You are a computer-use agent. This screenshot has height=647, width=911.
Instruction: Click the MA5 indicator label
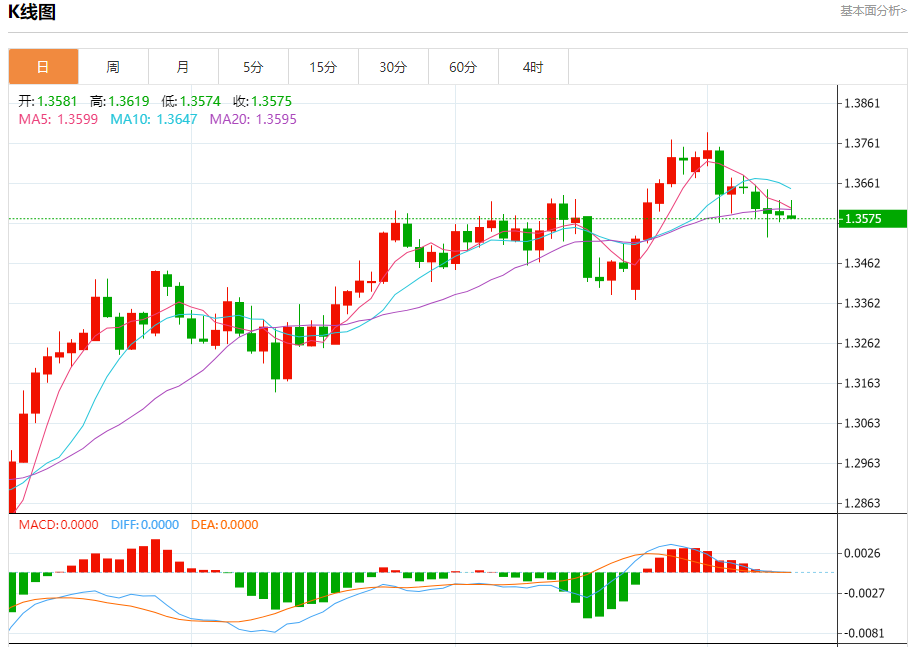click(x=58, y=119)
